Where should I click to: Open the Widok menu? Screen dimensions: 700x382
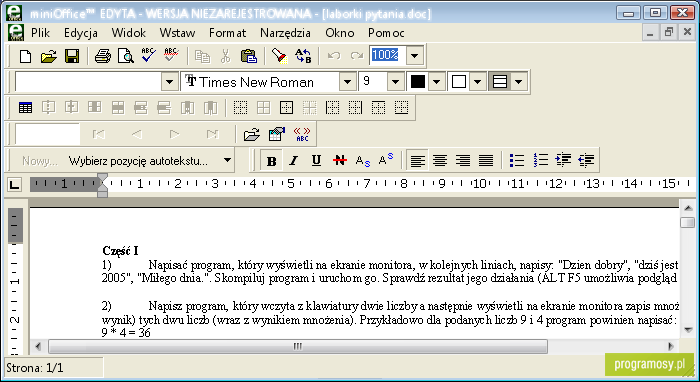[x=129, y=33]
